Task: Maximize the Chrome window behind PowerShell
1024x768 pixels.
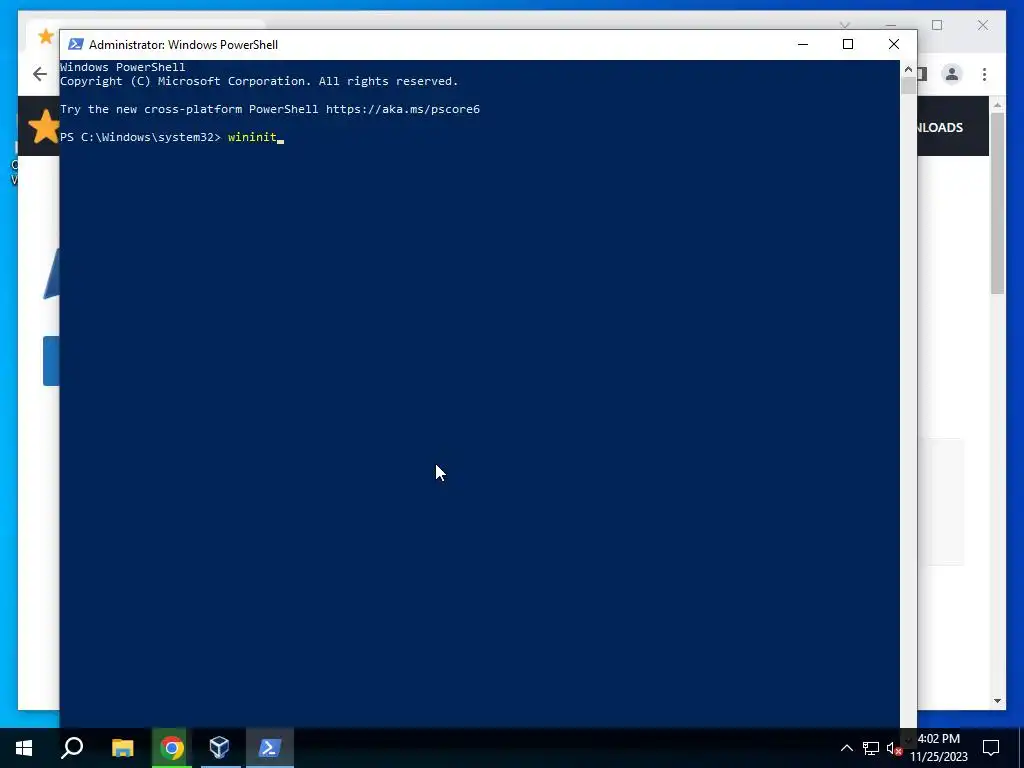Action: (937, 25)
